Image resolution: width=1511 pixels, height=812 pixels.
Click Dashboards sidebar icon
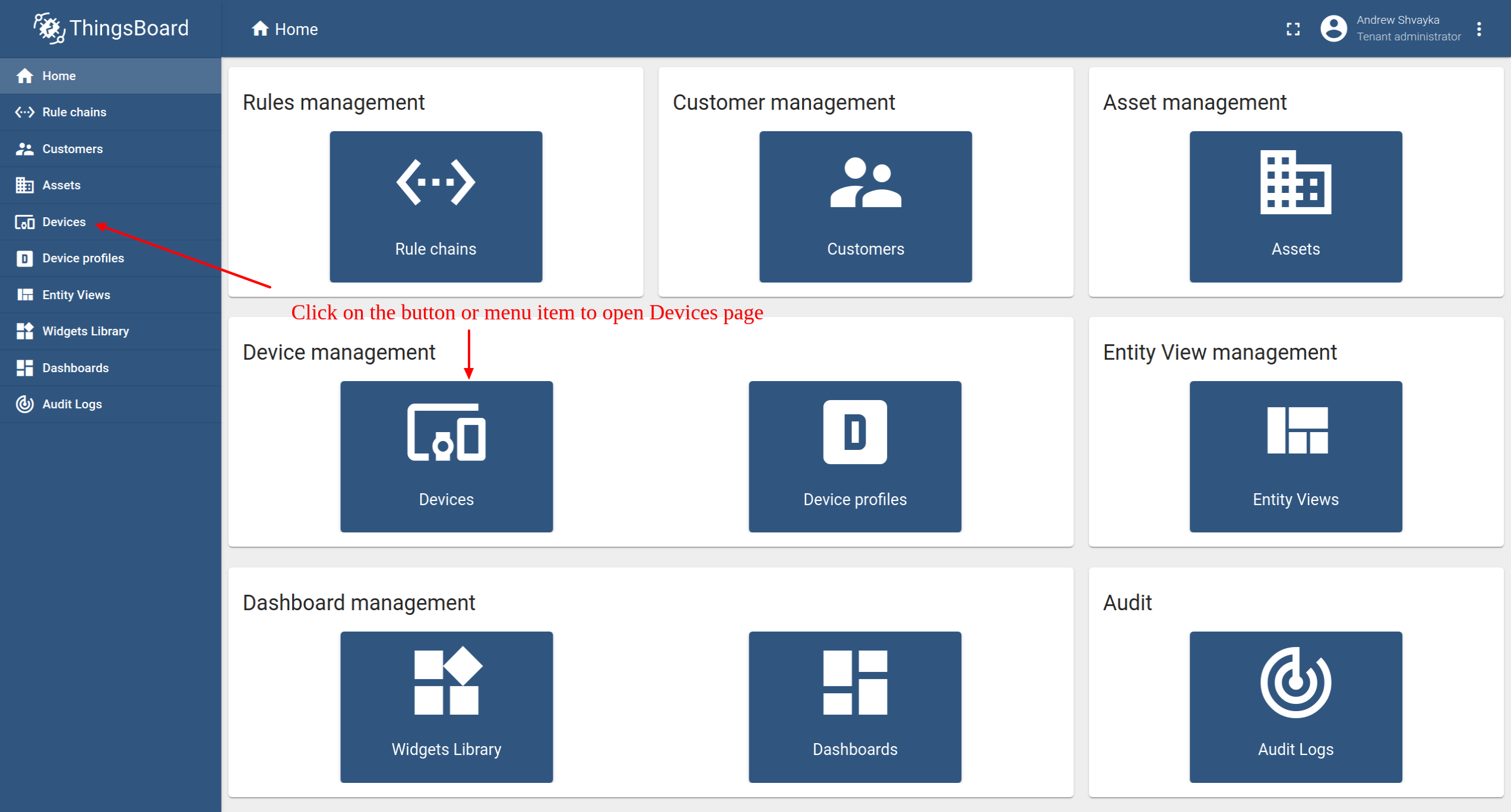point(24,368)
